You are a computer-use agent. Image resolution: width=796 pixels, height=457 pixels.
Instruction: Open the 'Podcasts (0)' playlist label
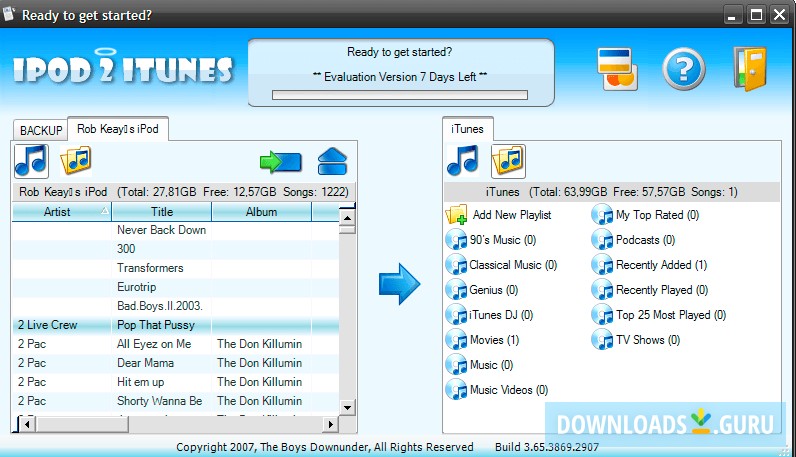pyautogui.click(x=645, y=240)
